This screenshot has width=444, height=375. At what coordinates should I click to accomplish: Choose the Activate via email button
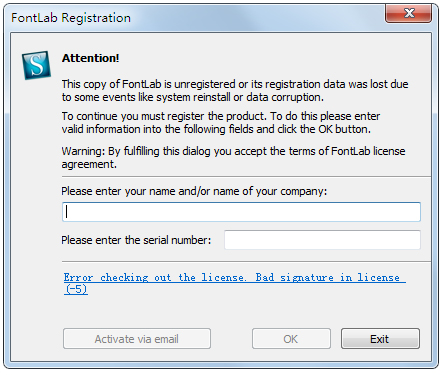click(x=137, y=339)
